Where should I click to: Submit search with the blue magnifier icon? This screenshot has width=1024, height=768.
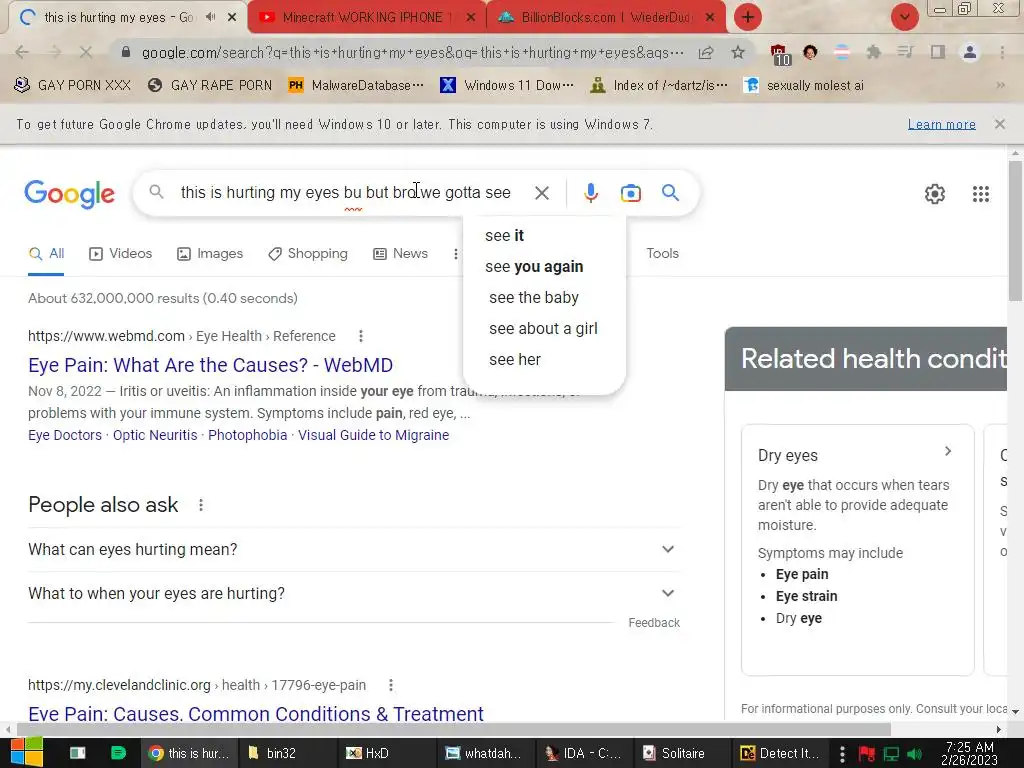click(x=670, y=193)
